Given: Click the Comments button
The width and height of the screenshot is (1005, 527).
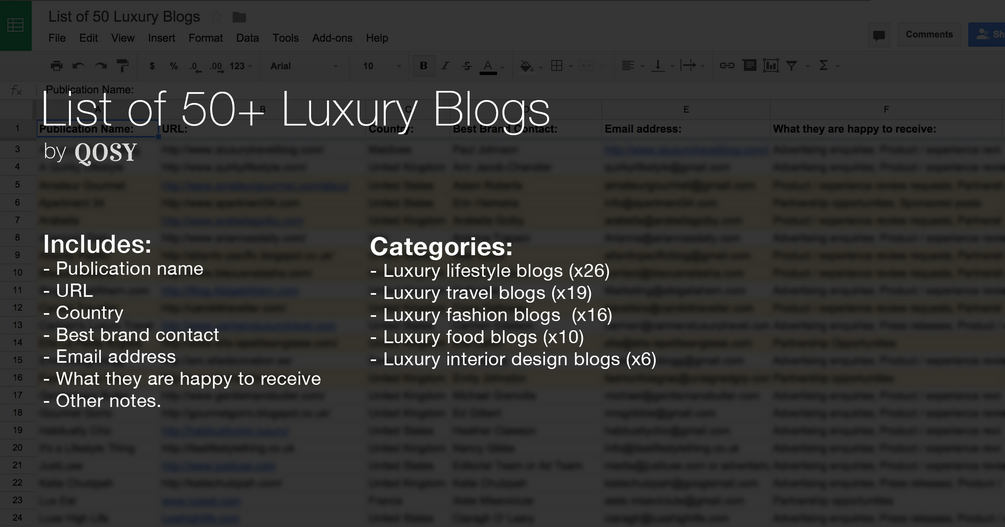Looking at the screenshot, I should [x=929, y=35].
